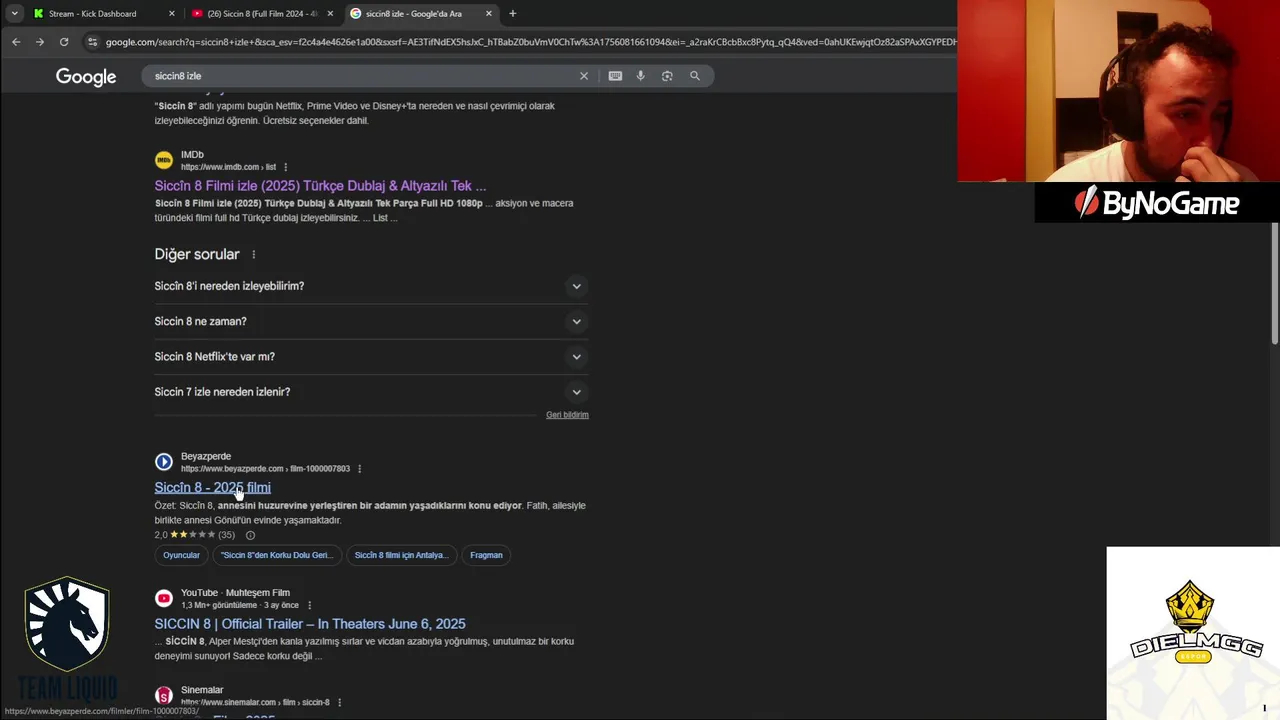The width and height of the screenshot is (1280, 720).
Task: Click the Fragman chip
Action: 486,555
